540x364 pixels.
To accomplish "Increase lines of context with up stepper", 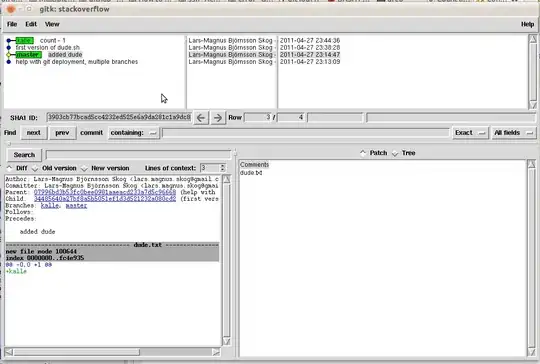I will (x=222, y=166).
